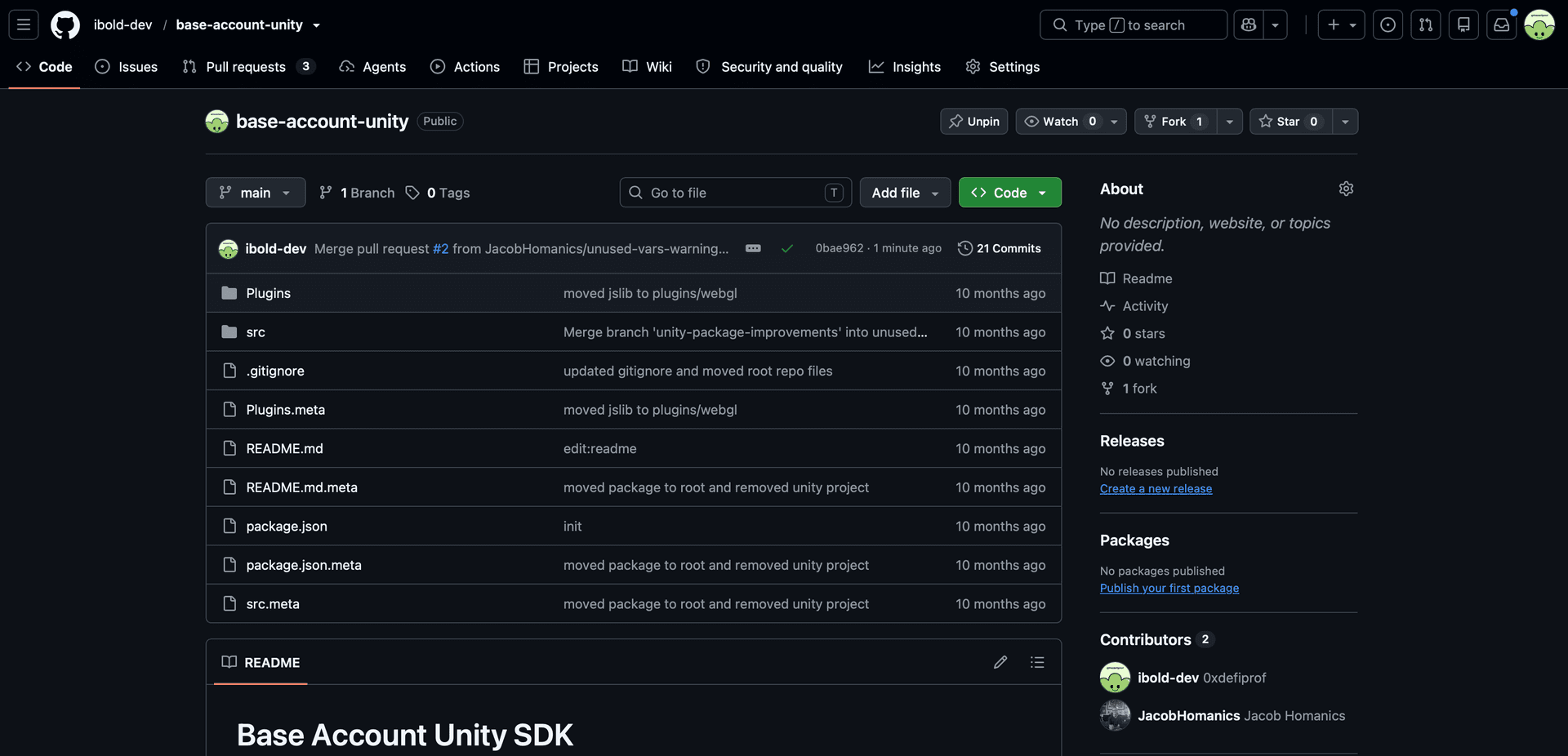Switch to the Wiki tab

(647, 67)
